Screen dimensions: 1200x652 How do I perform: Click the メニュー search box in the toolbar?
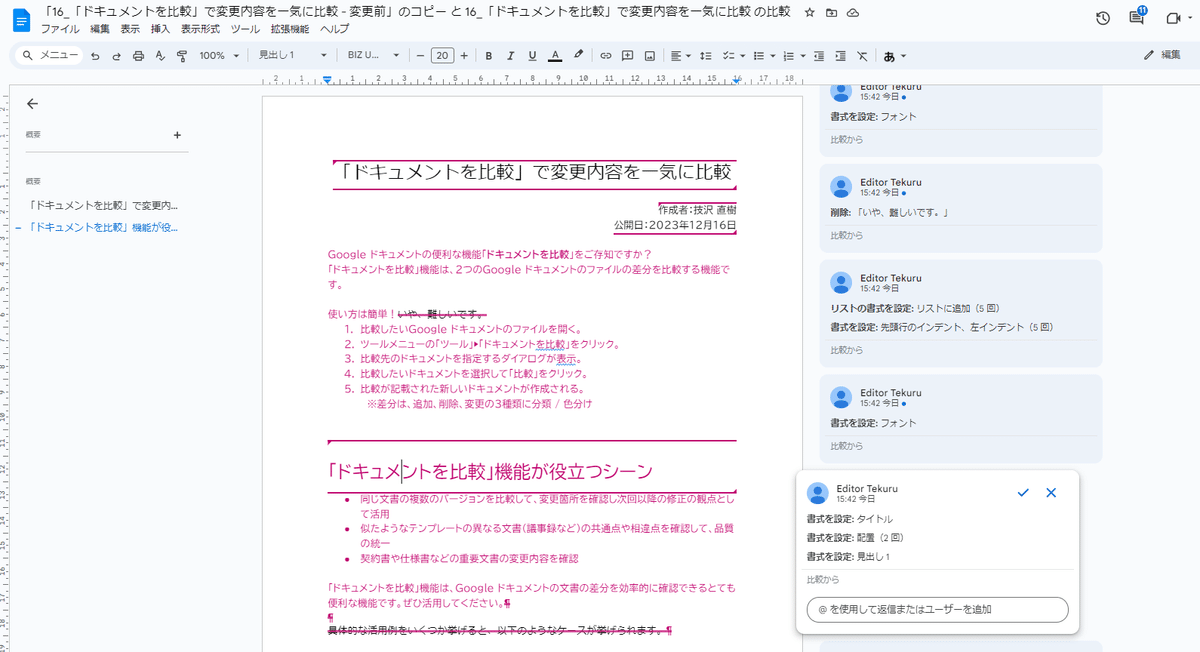tap(48, 56)
